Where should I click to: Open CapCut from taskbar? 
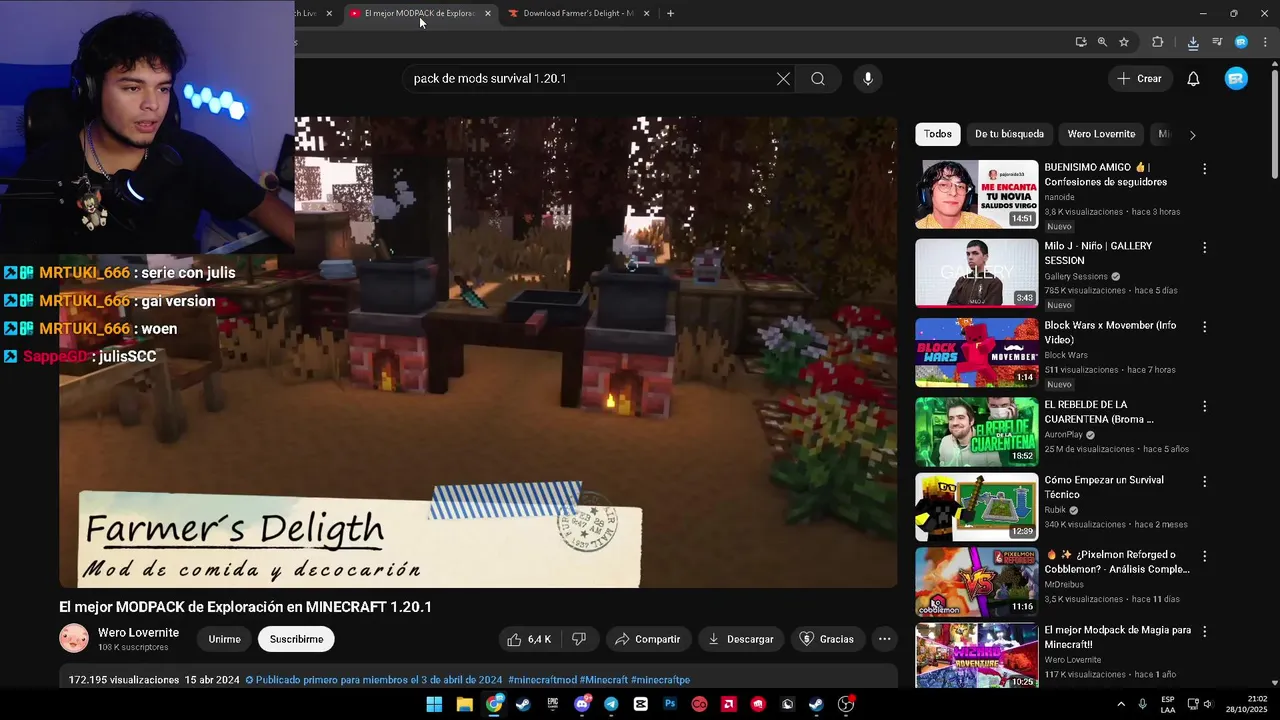tap(640, 704)
